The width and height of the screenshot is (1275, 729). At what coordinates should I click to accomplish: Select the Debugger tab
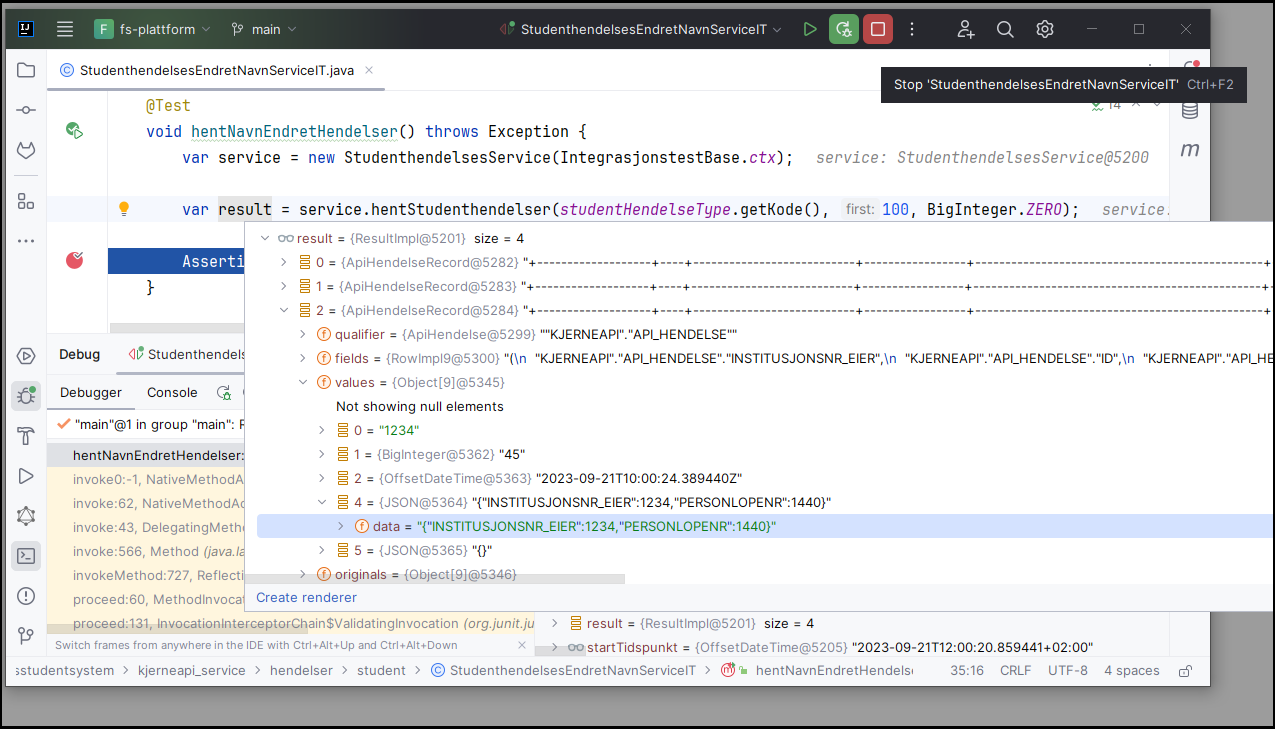click(90, 392)
